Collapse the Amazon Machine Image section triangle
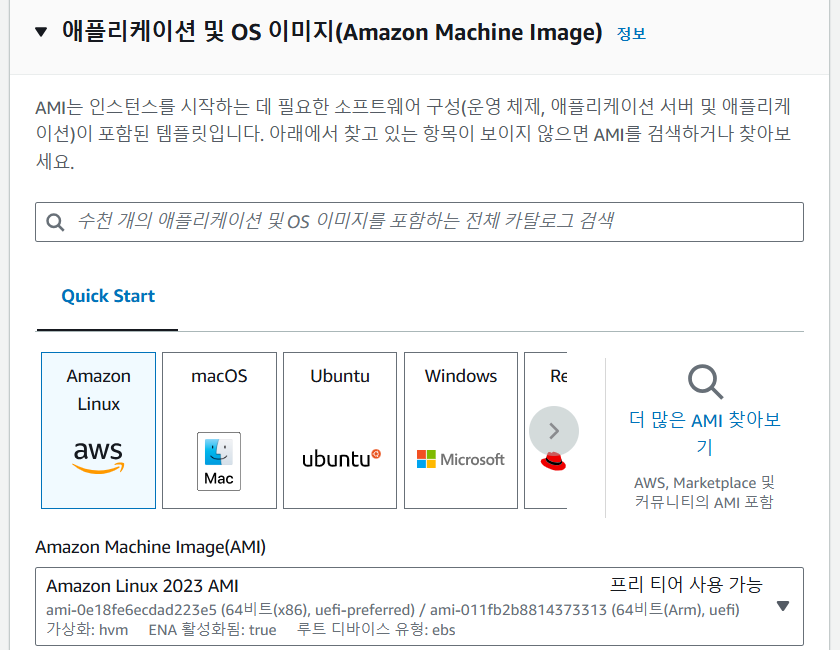This screenshot has height=650, width=840. pyautogui.click(x=41, y=32)
